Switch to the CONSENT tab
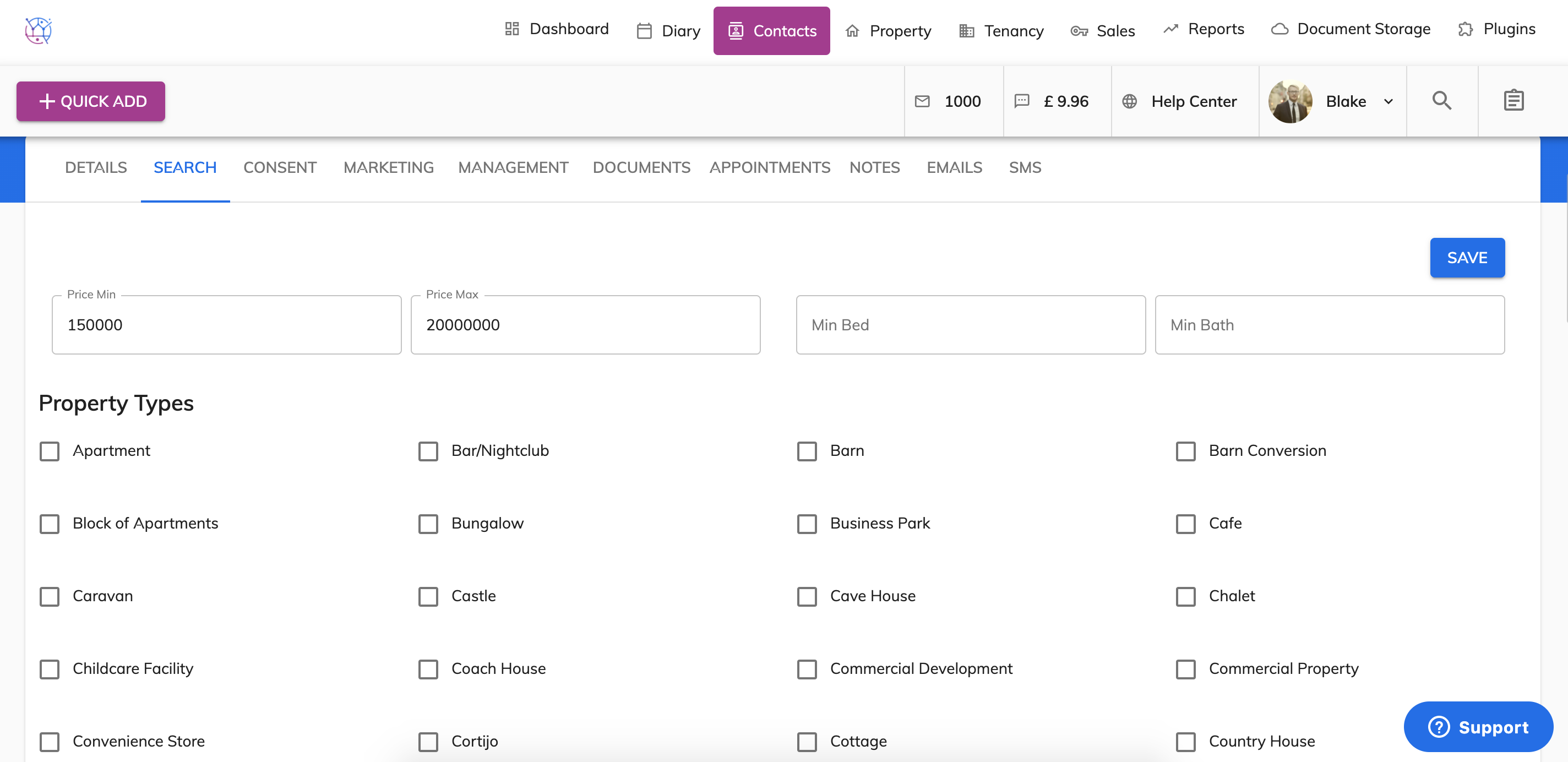This screenshot has height=762, width=1568. point(280,167)
